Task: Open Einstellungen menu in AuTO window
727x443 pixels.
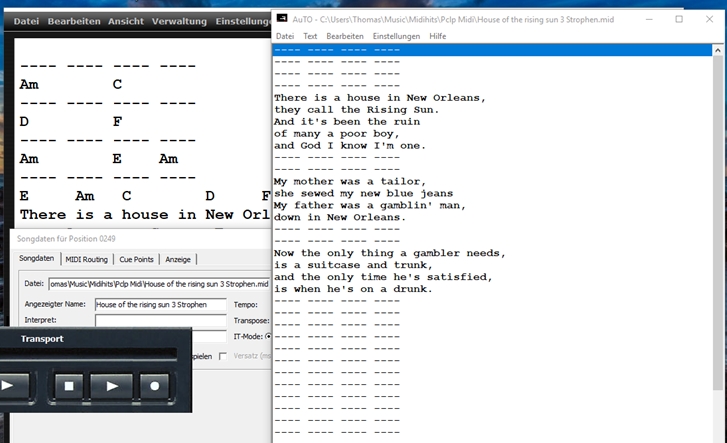Action: (x=396, y=36)
